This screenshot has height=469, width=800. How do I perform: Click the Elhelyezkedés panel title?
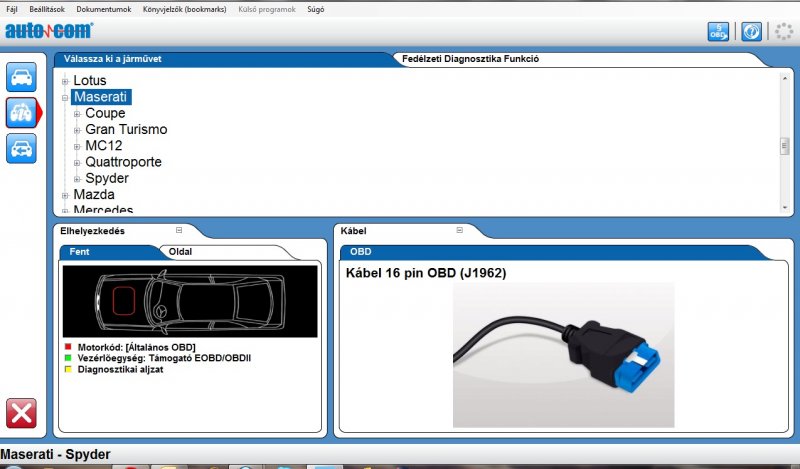click(x=92, y=231)
